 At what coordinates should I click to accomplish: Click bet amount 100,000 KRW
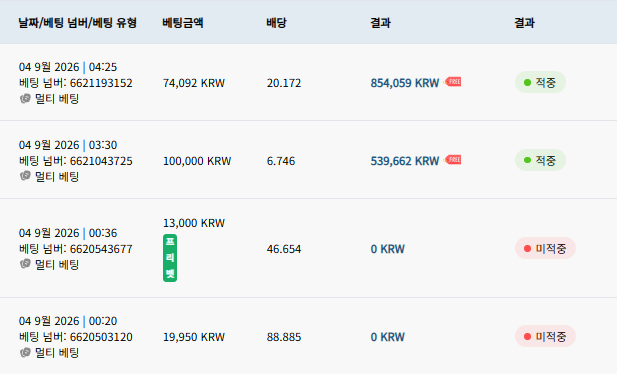[x=197, y=161]
